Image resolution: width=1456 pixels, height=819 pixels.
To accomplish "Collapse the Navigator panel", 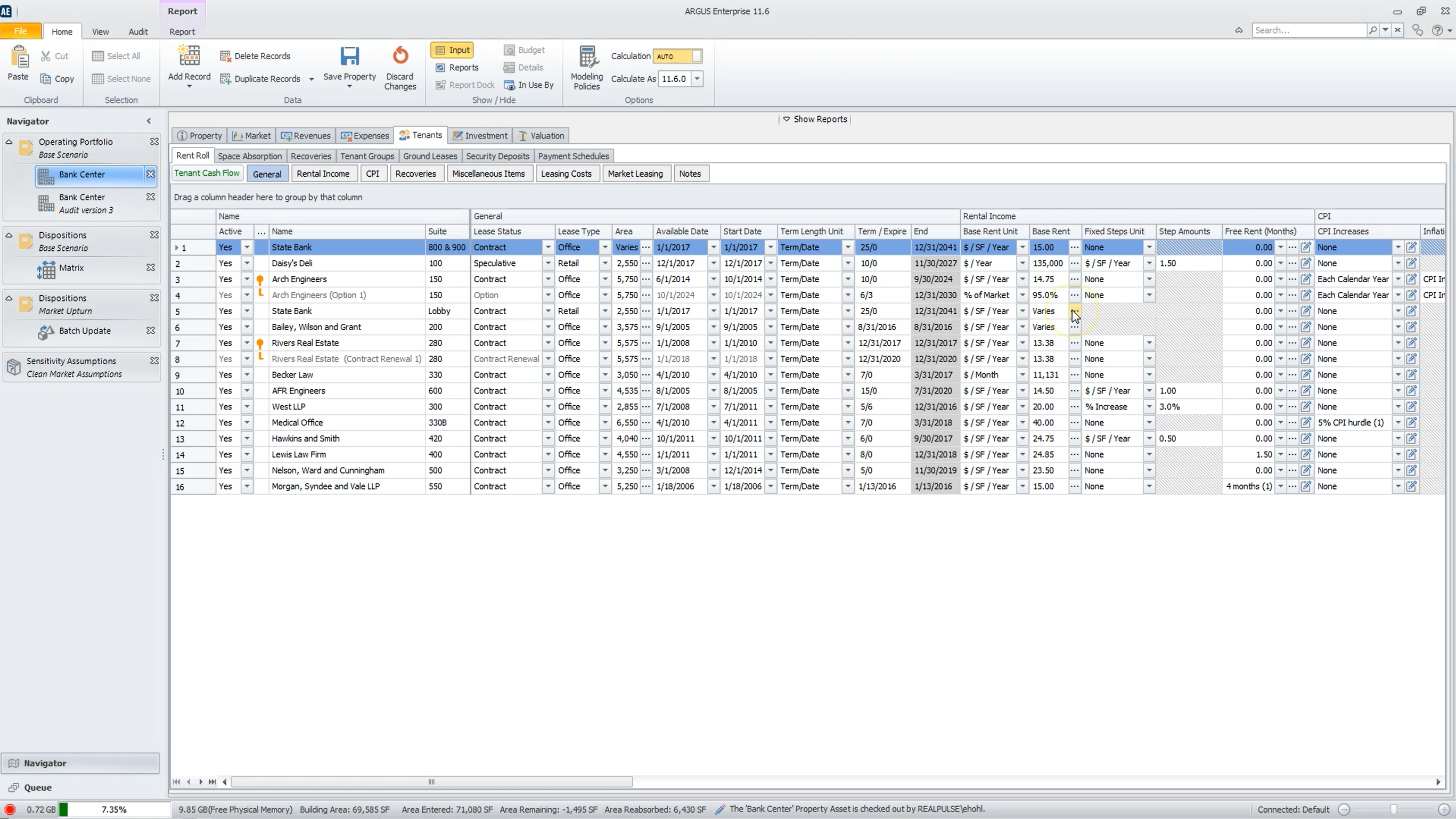I will (149, 120).
